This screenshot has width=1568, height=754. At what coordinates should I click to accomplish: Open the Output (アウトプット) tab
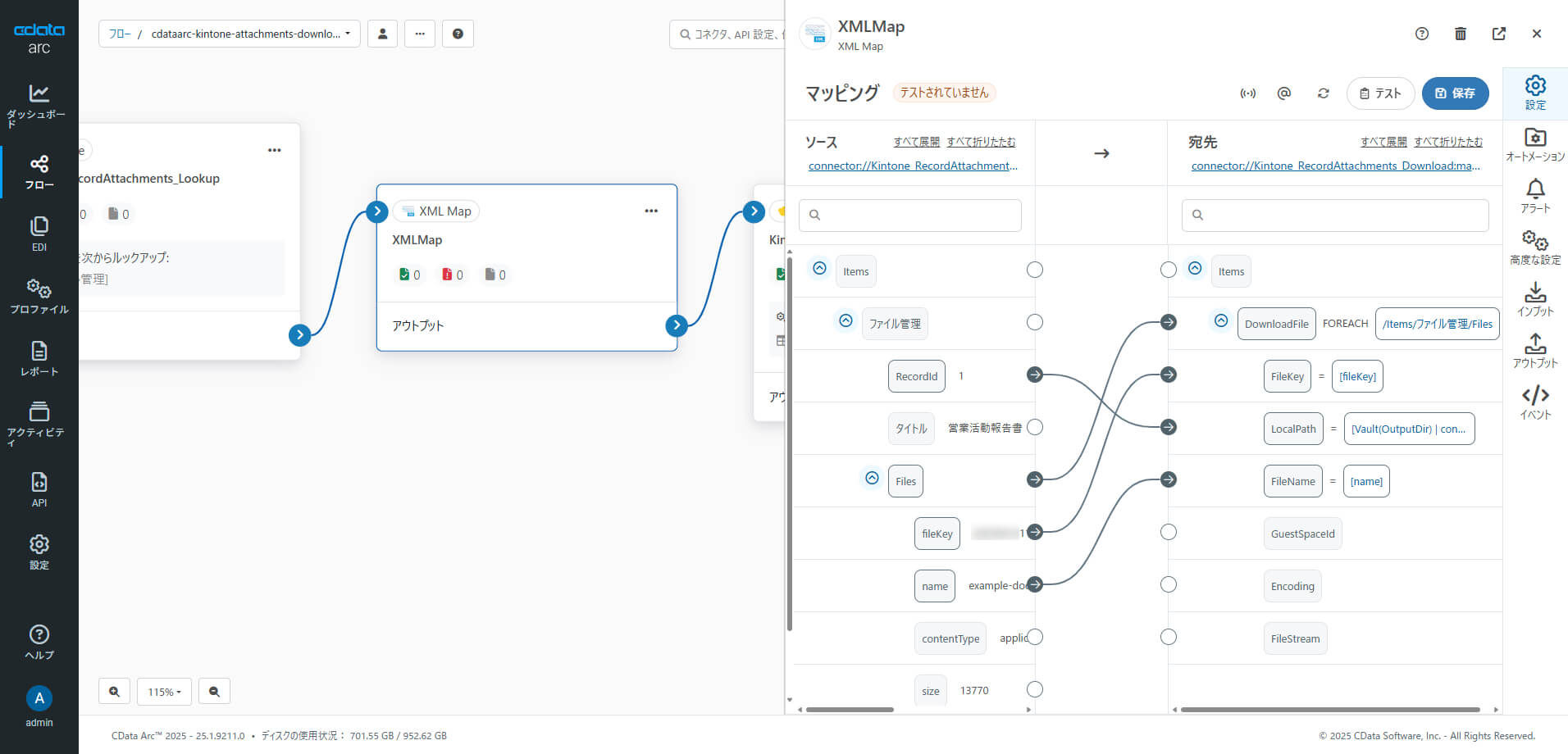tap(1535, 352)
